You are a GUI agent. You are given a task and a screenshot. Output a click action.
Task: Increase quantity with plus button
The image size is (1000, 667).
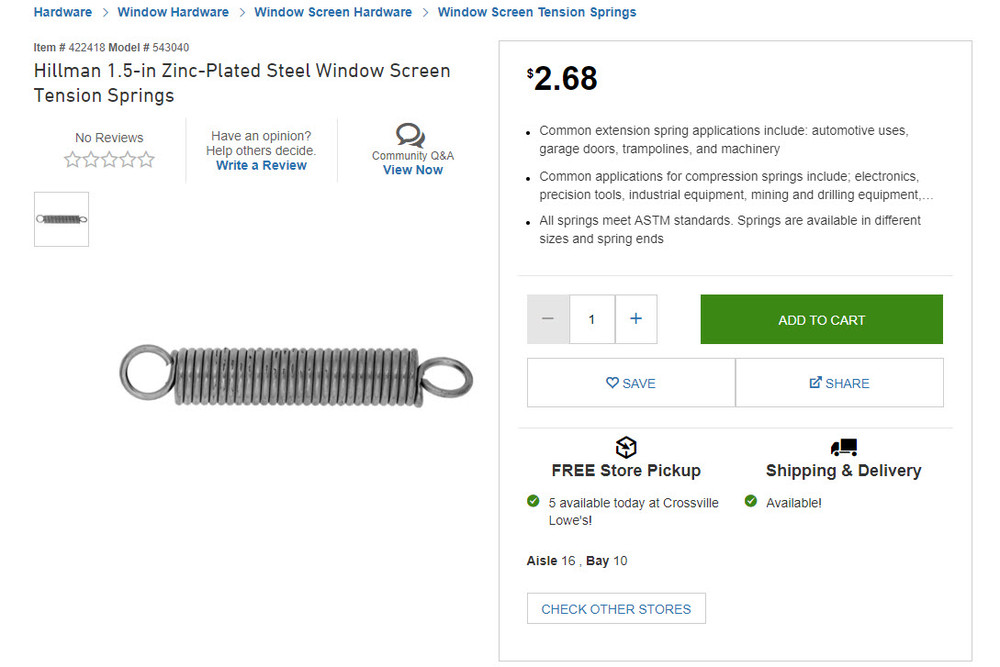[636, 319]
